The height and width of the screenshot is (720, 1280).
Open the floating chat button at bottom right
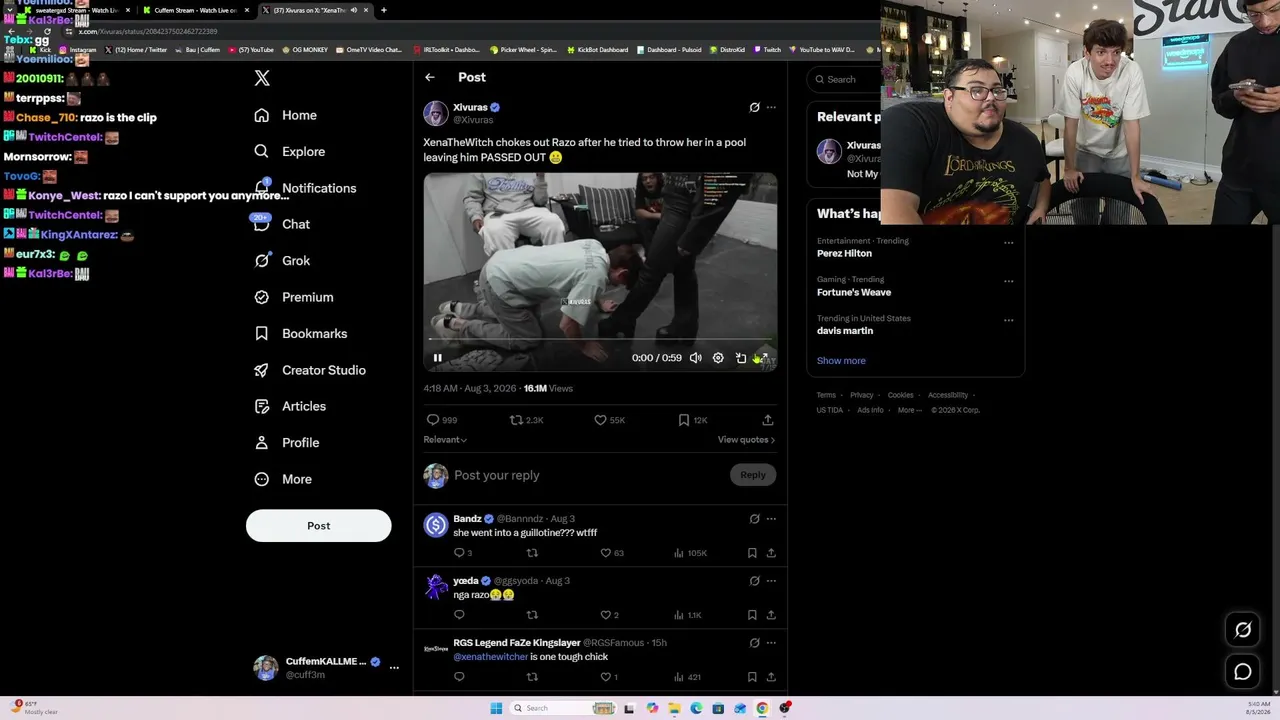[x=1243, y=672]
